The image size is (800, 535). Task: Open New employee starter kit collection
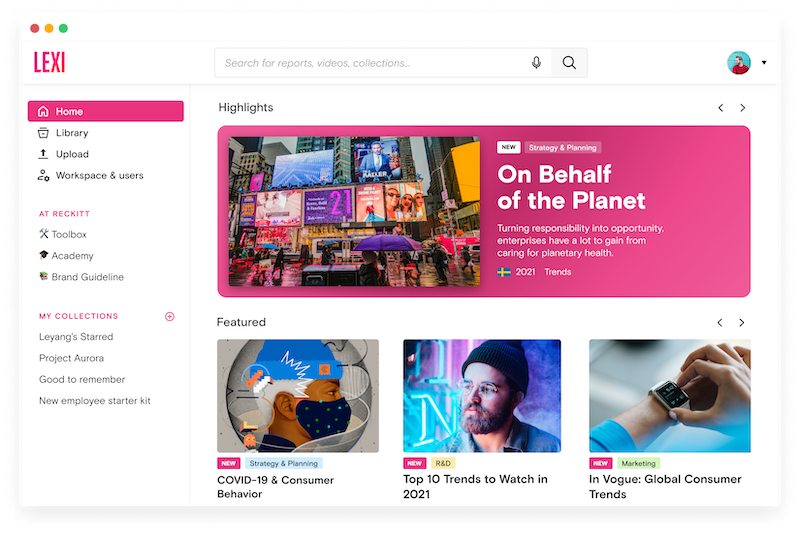click(95, 401)
